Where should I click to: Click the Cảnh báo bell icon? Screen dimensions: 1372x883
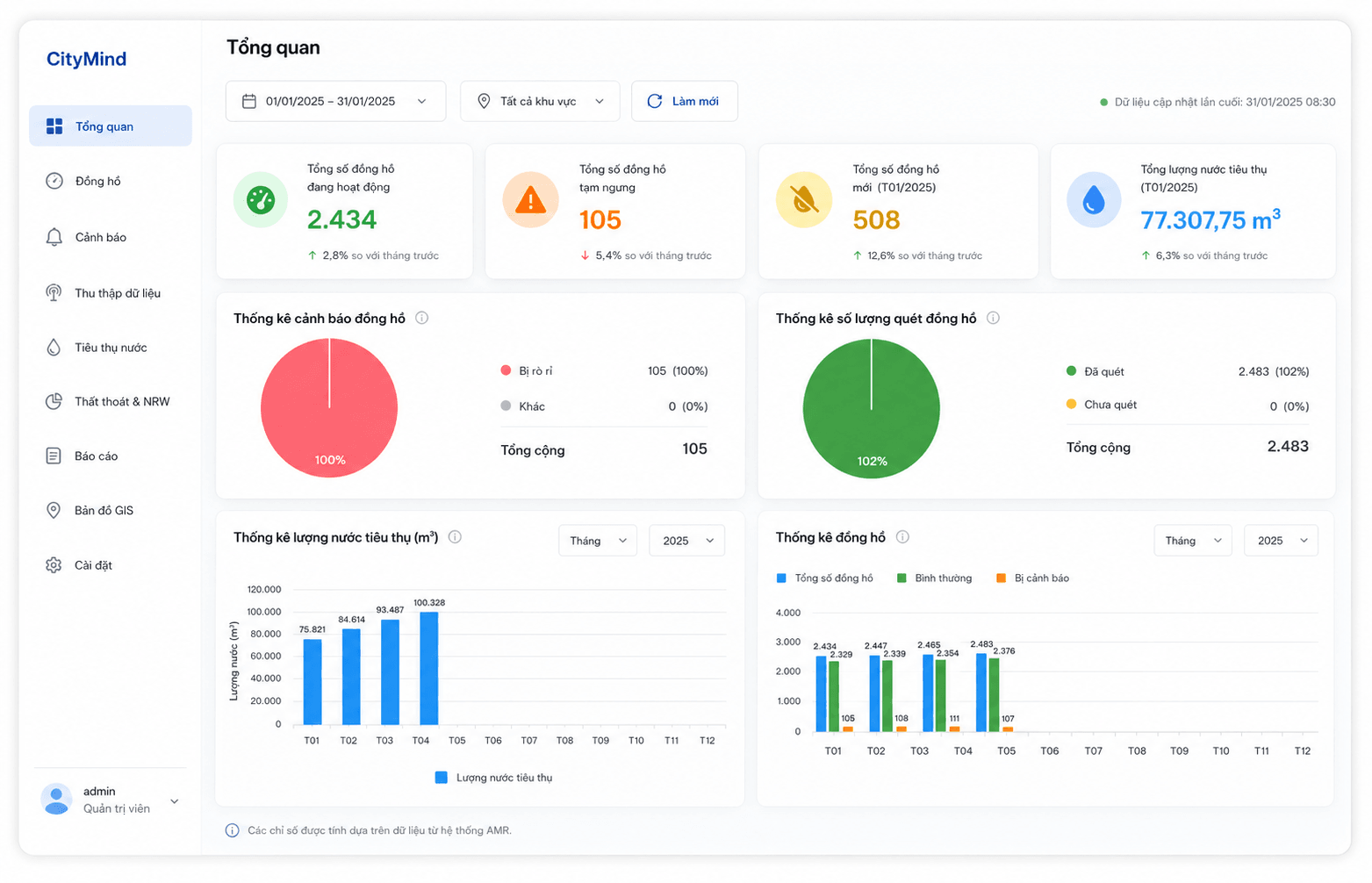pos(54,237)
